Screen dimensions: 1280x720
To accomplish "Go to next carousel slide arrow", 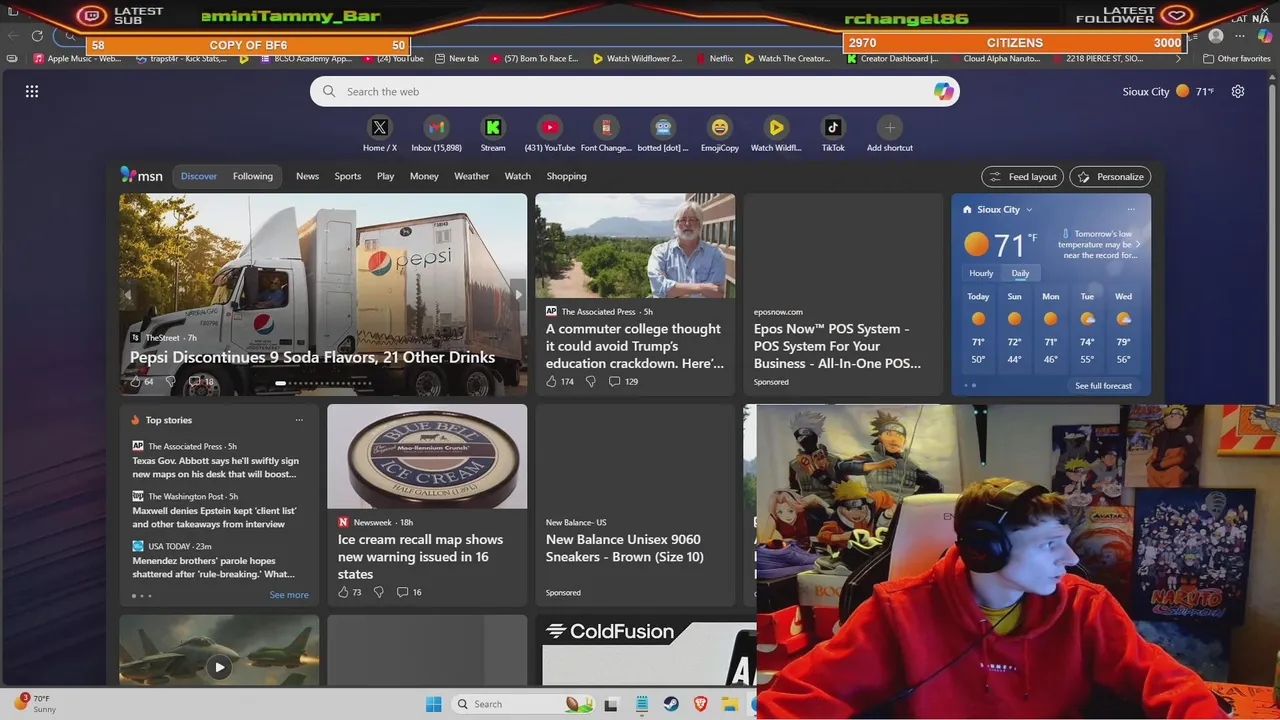I will tap(517, 295).
